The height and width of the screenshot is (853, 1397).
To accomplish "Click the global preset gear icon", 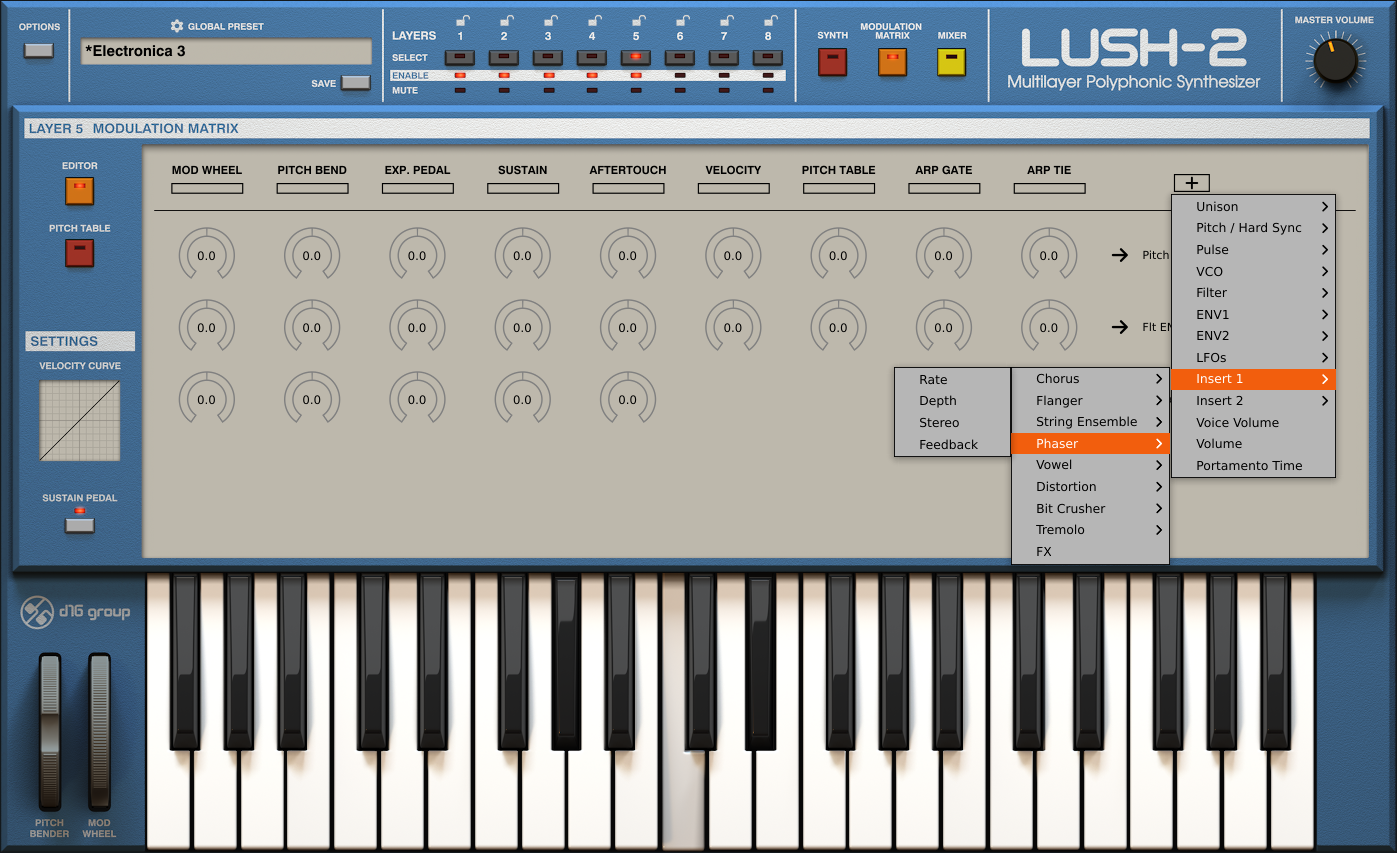I will [177, 26].
